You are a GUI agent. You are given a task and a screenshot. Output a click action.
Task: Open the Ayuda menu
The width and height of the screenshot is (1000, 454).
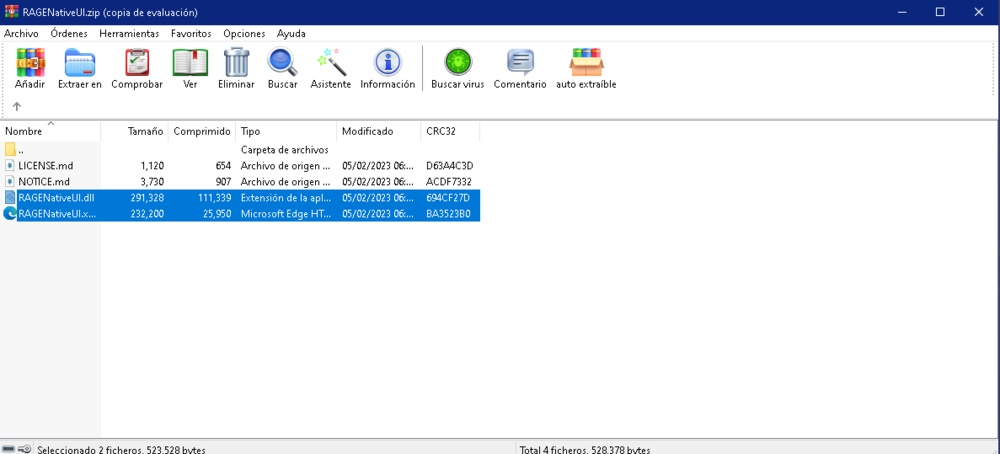(291, 34)
